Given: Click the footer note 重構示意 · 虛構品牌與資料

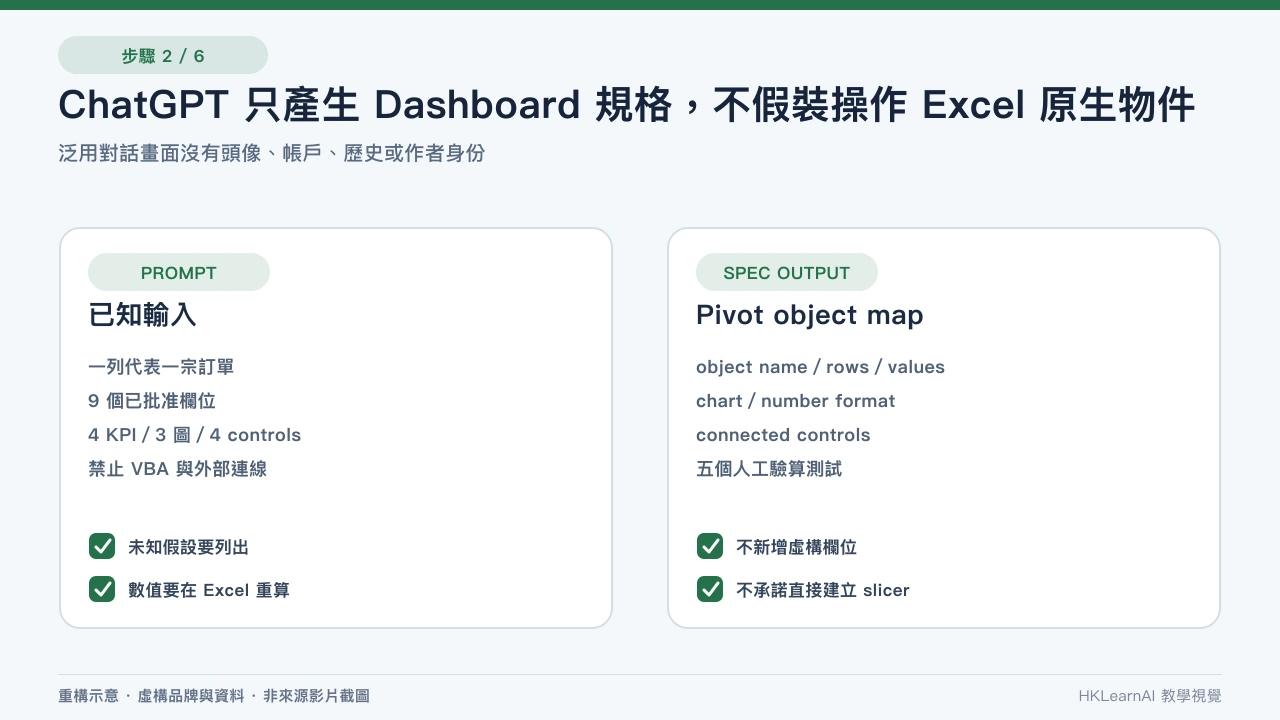Looking at the screenshot, I should [214, 696].
